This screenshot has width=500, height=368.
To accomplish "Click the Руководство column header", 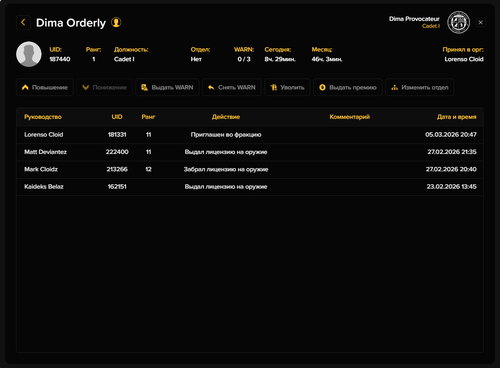I will point(43,117).
